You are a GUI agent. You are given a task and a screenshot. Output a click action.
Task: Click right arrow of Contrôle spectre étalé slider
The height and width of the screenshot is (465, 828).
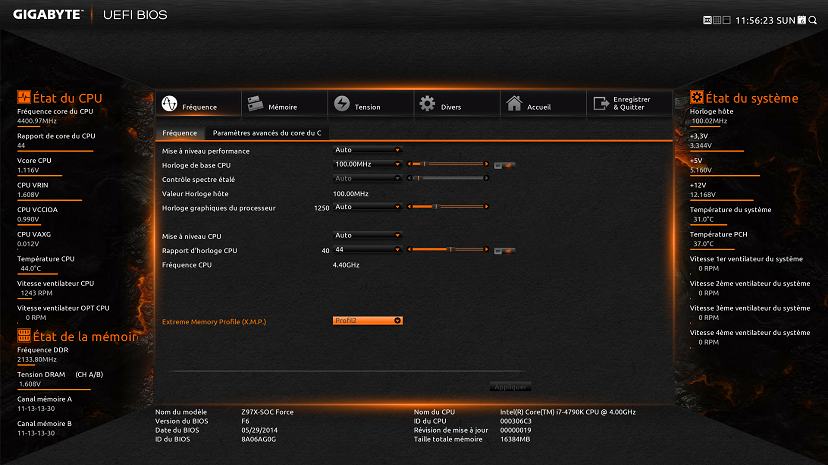(486, 178)
